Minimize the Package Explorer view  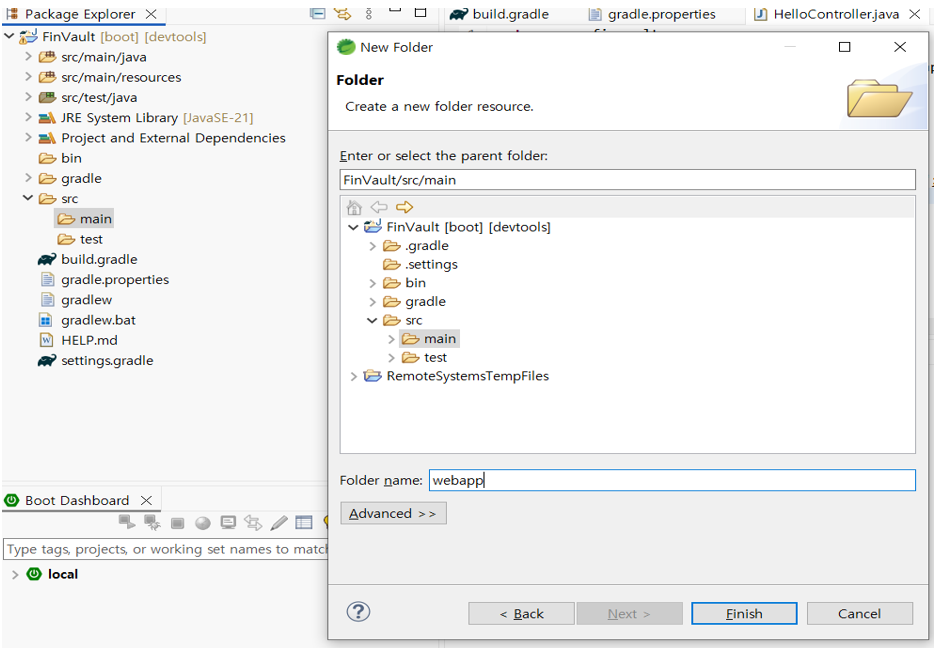click(395, 11)
